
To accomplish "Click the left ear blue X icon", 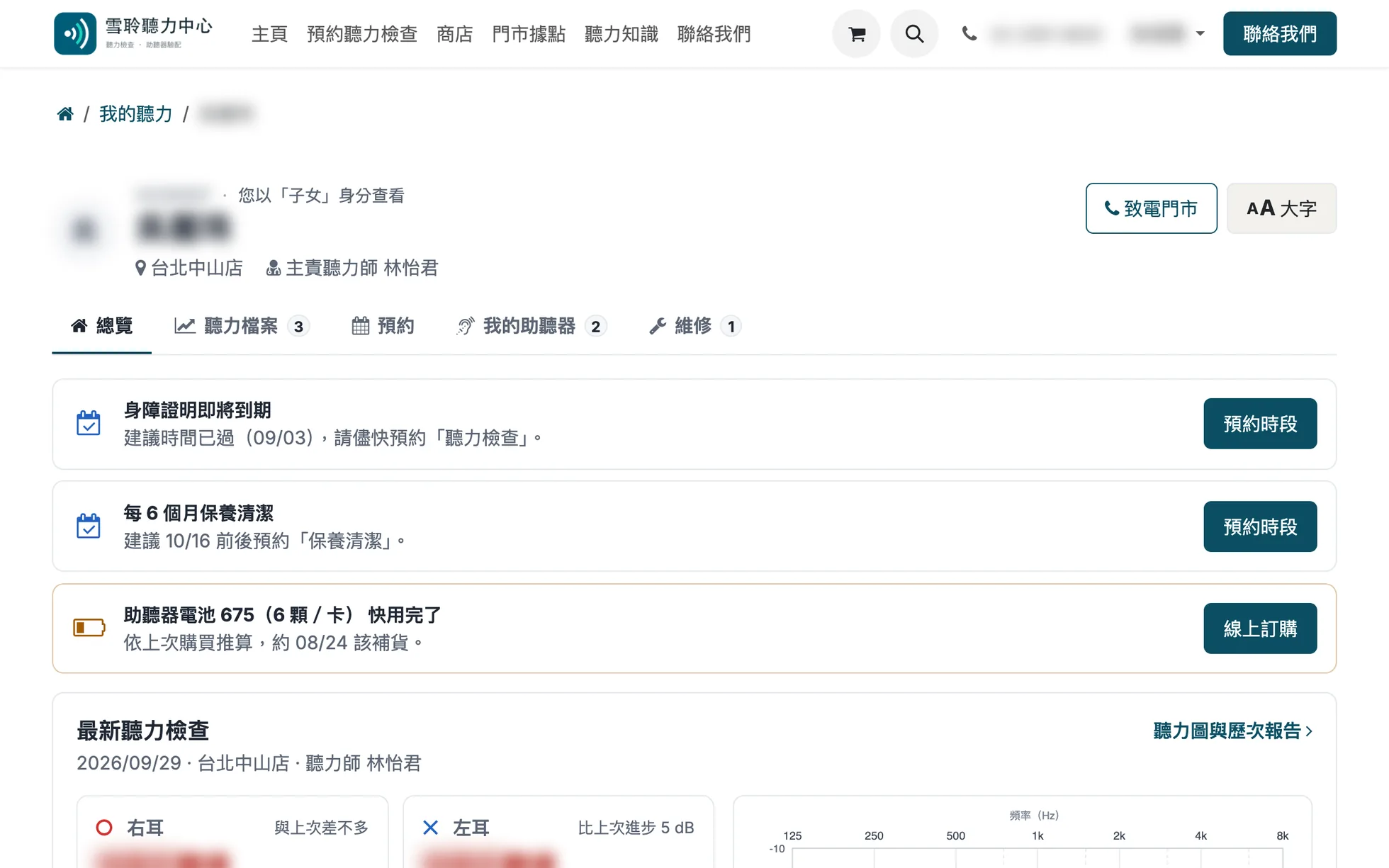I will coord(430,828).
